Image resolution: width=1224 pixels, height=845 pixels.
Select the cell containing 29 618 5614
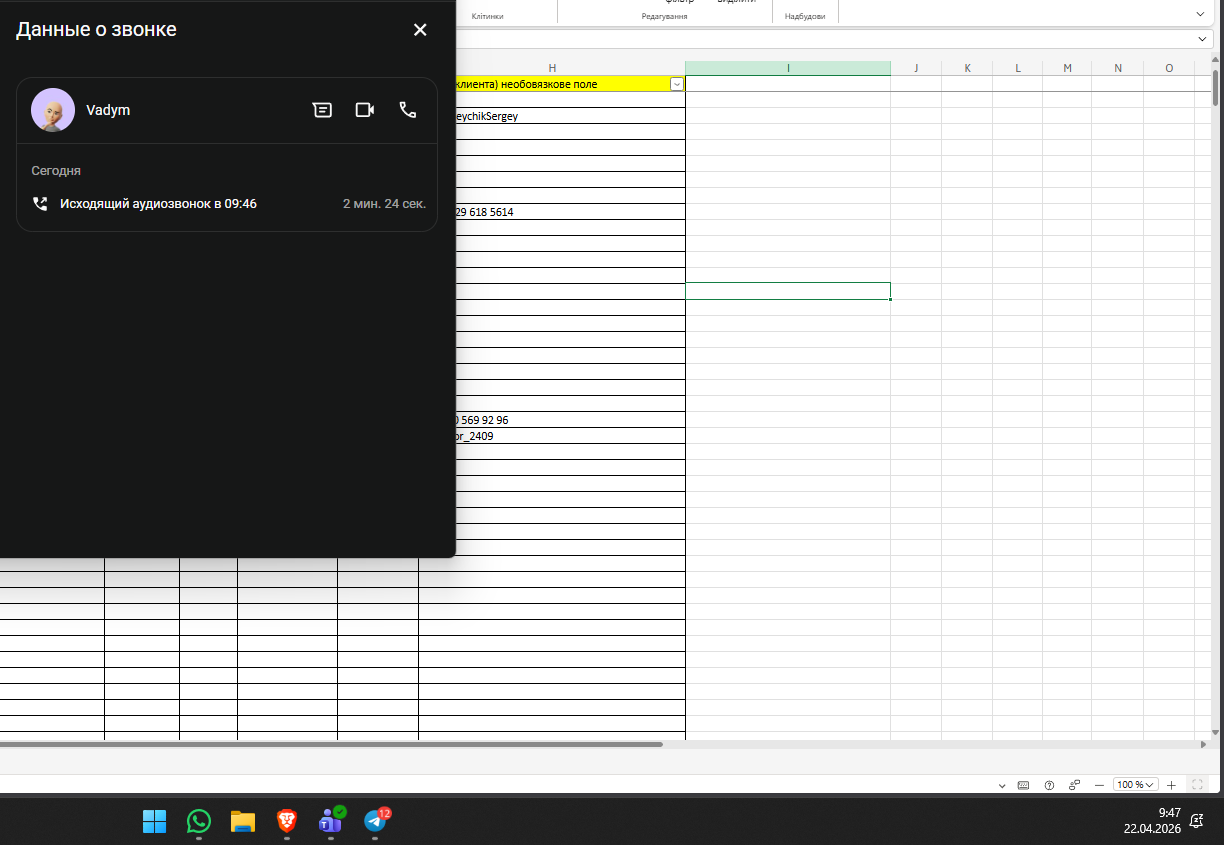pos(570,212)
